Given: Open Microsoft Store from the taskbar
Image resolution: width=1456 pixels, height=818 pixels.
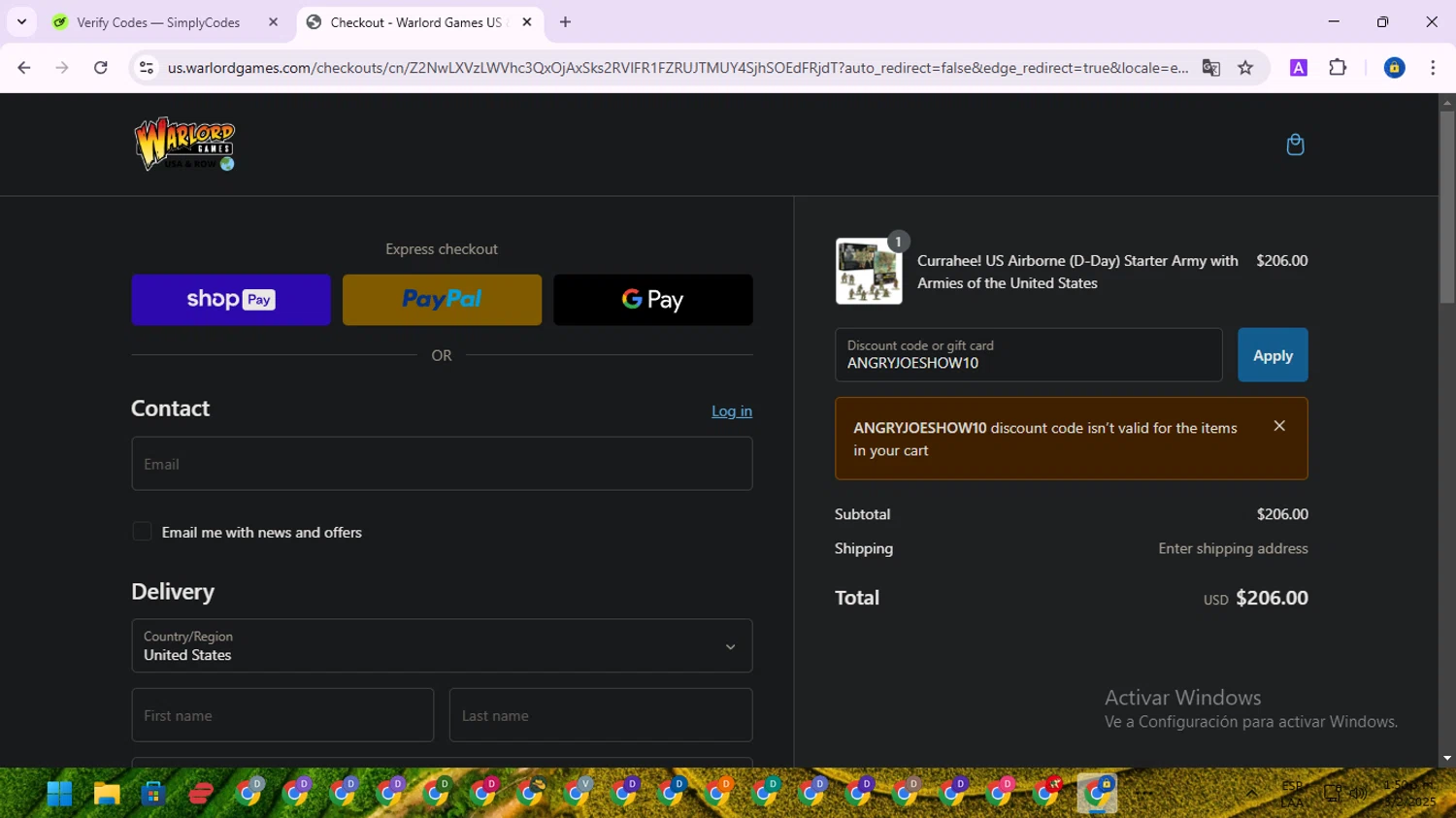Looking at the screenshot, I should tap(153, 794).
